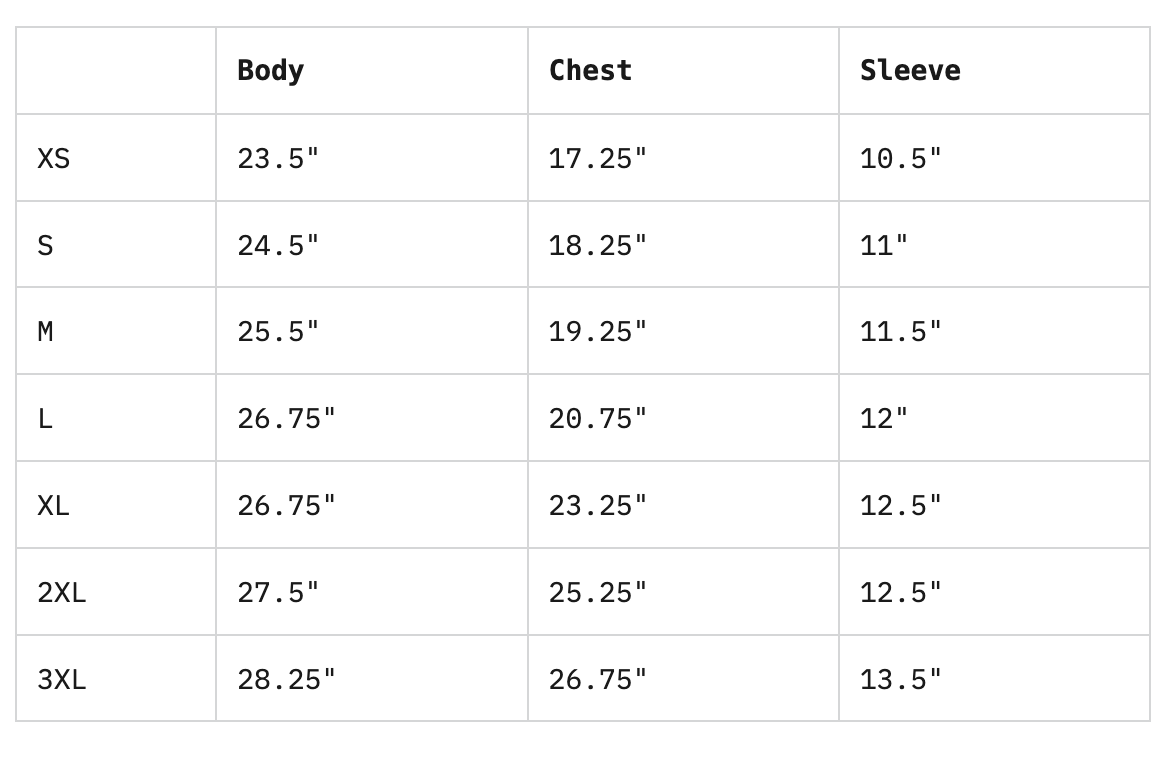Select the S size row label
1174x757 pixels.
(x=46, y=245)
